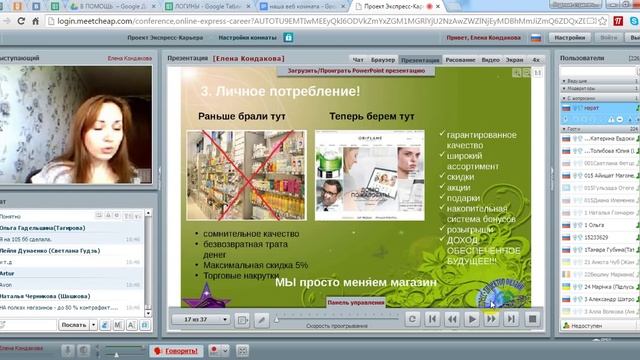640x360 pixels.
Task: Open the dropdown arrow next to Послать
Action: [x=93, y=325]
